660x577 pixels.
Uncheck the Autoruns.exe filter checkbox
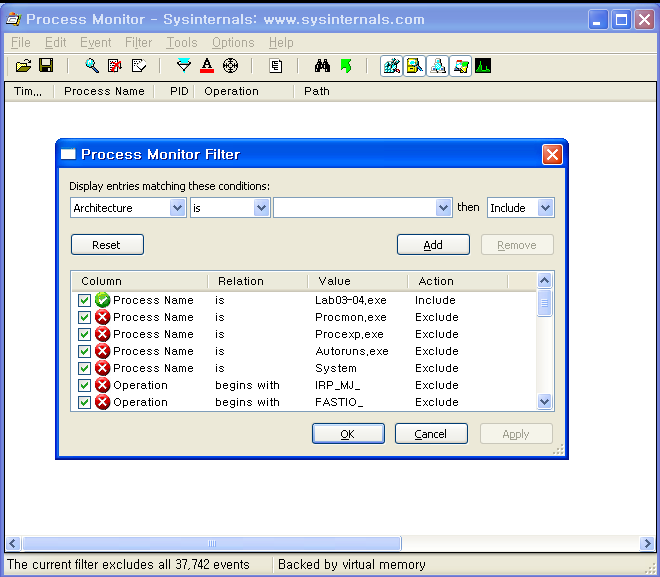click(84, 351)
